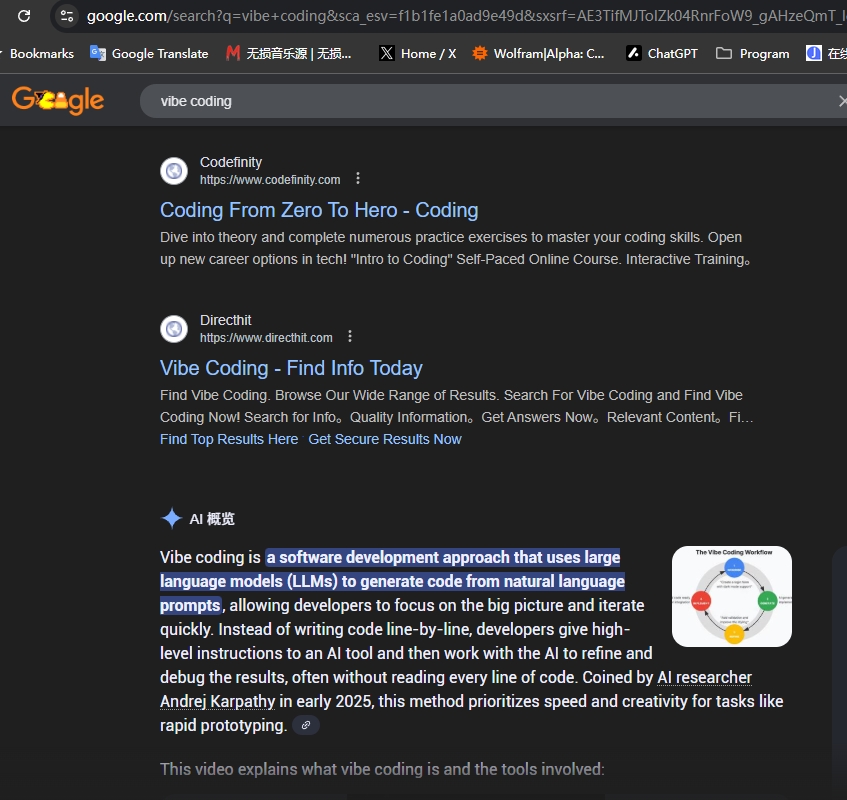Screen dimensions: 847x800
Task: Click the Directhit globe favicon
Action: coord(174,329)
